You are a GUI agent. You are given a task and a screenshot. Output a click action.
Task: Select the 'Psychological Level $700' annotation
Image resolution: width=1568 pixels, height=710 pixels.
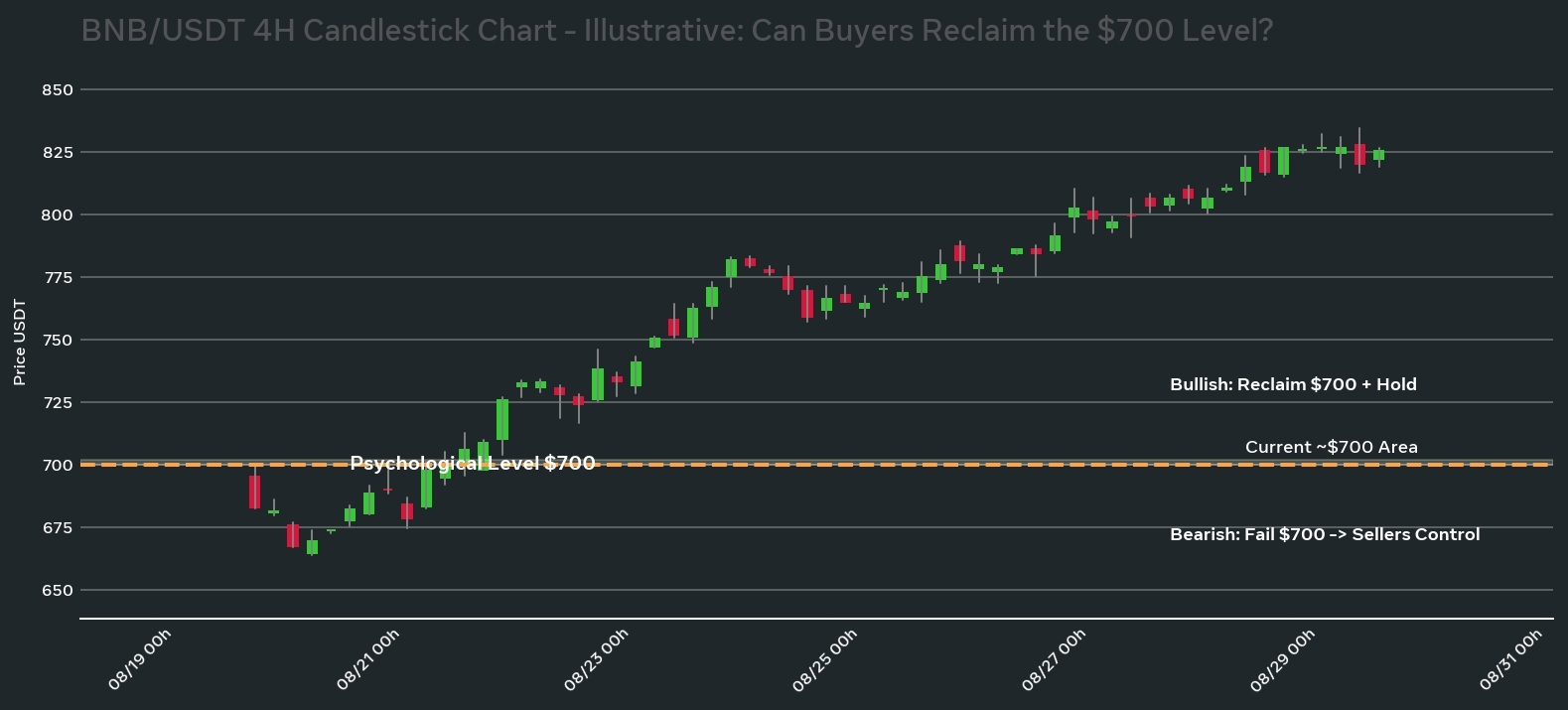tap(473, 464)
